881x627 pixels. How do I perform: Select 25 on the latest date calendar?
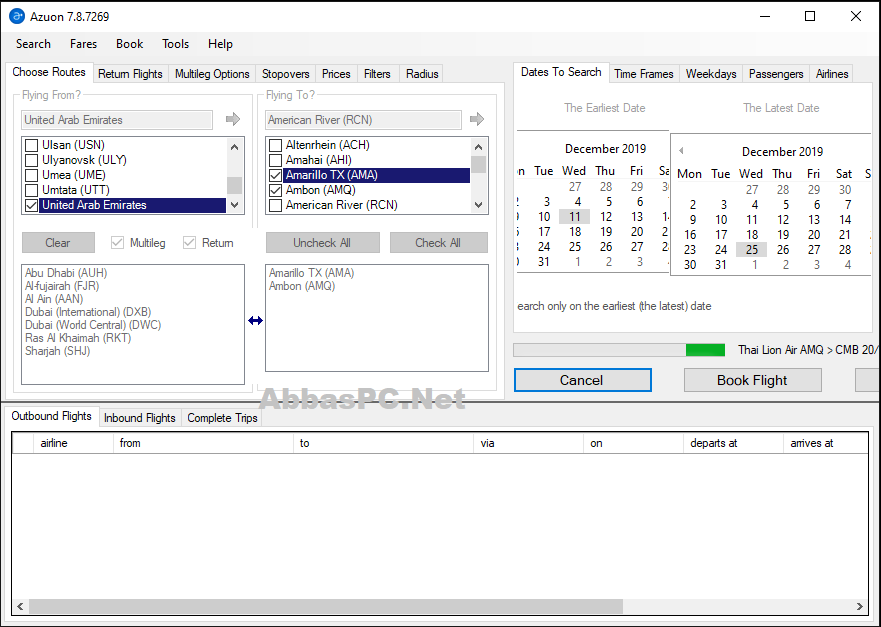752,249
